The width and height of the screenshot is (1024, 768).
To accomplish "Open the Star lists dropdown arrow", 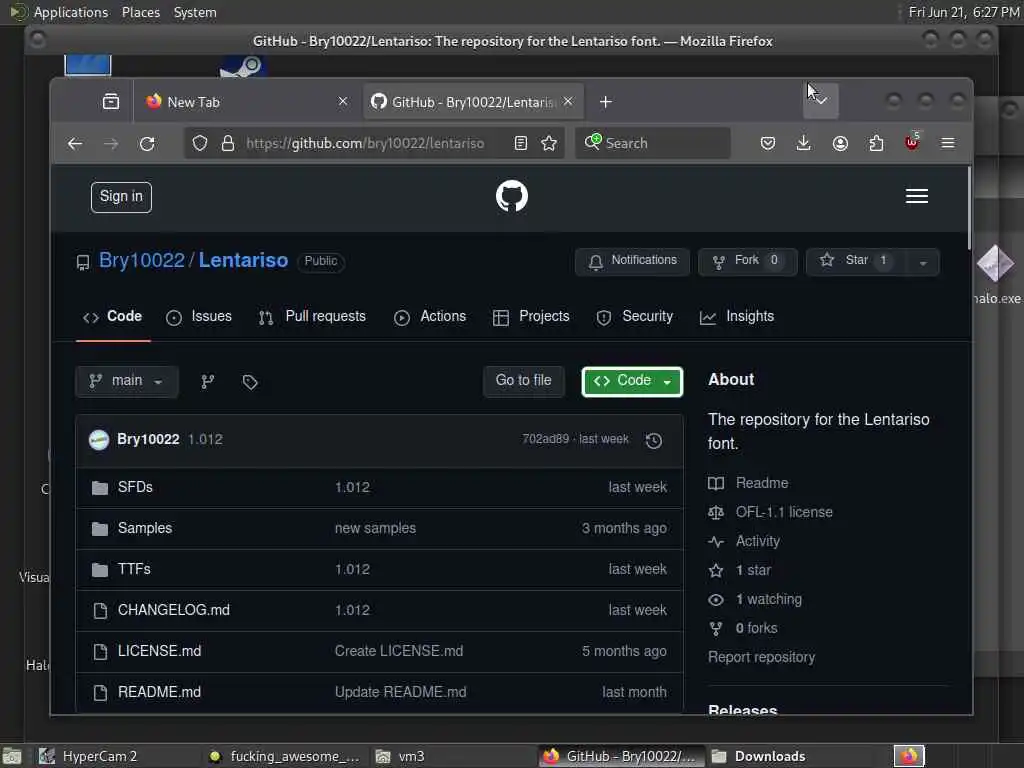I will click(923, 262).
